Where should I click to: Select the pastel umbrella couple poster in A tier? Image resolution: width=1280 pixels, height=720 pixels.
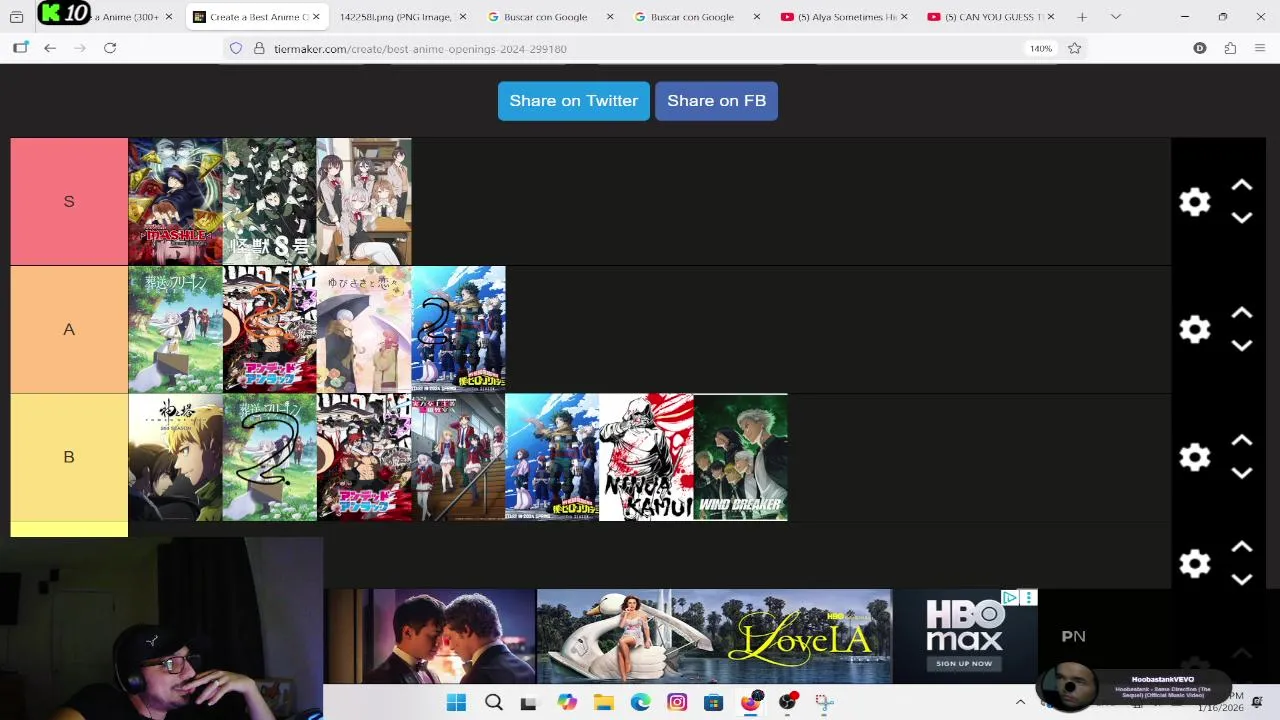coord(364,329)
